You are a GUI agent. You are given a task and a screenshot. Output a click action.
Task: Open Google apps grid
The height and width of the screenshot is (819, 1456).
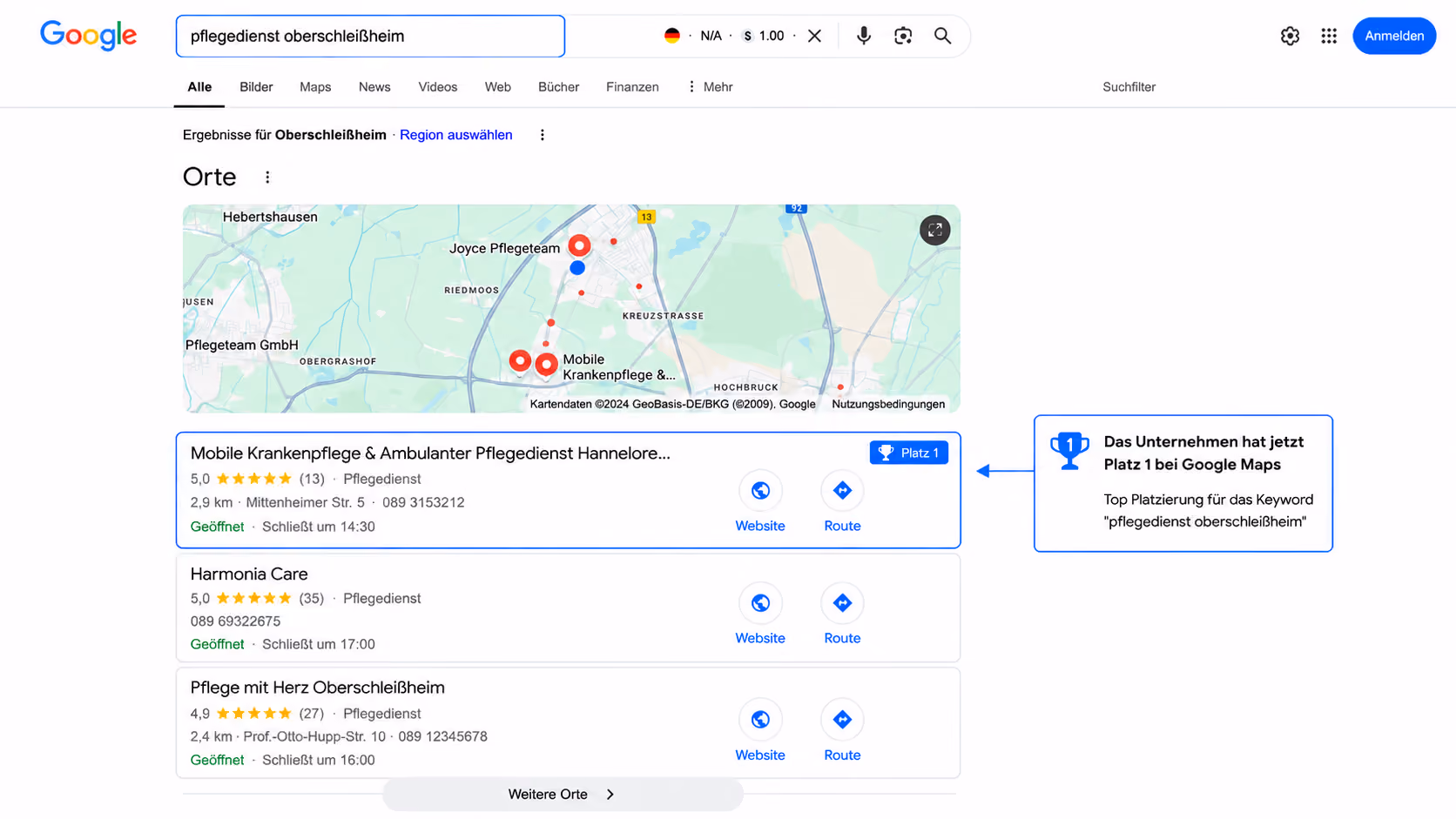[1329, 36]
